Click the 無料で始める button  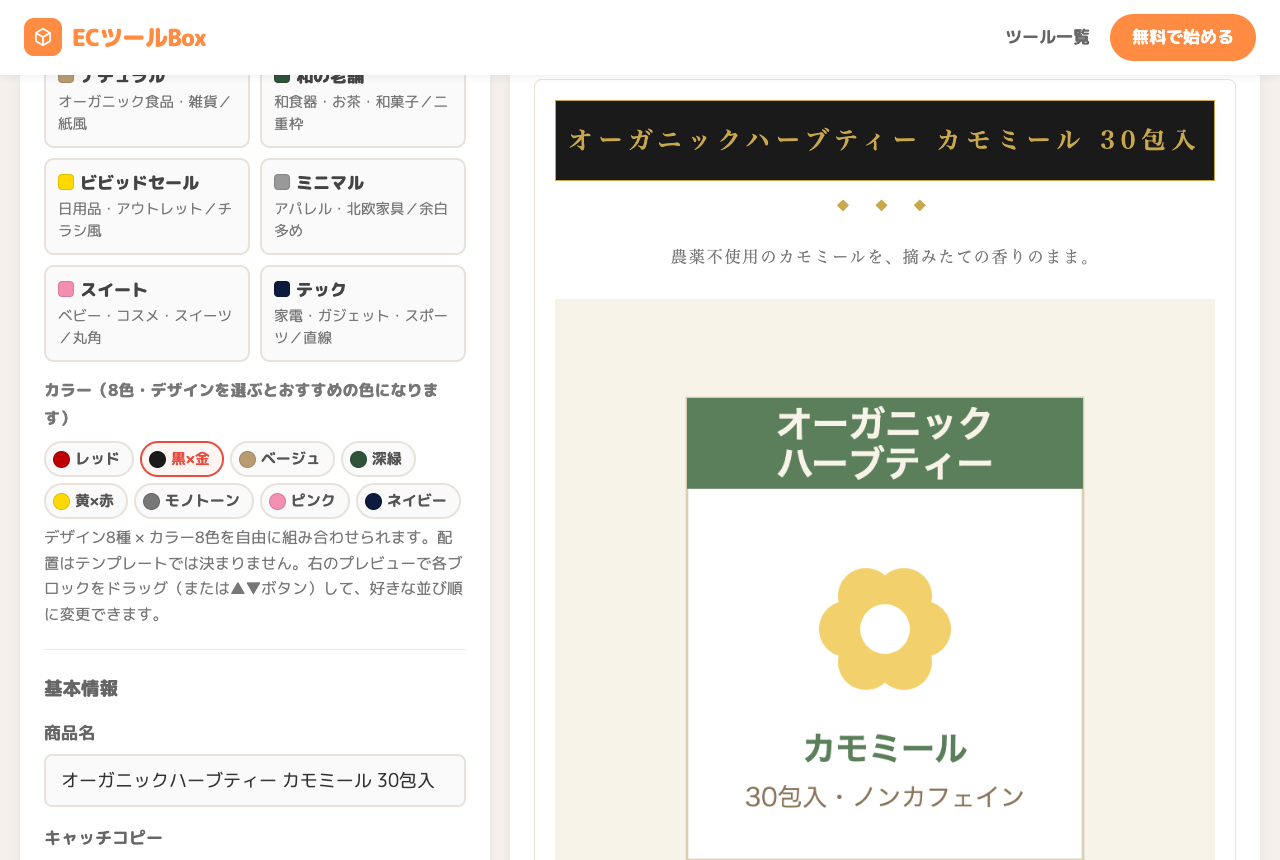coord(1183,37)
